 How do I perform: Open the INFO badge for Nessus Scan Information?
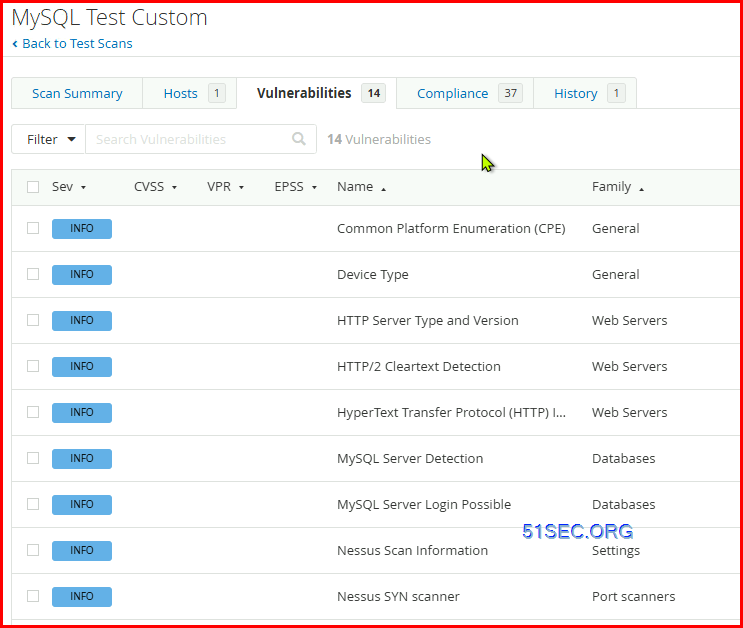[x=82, y=550]
